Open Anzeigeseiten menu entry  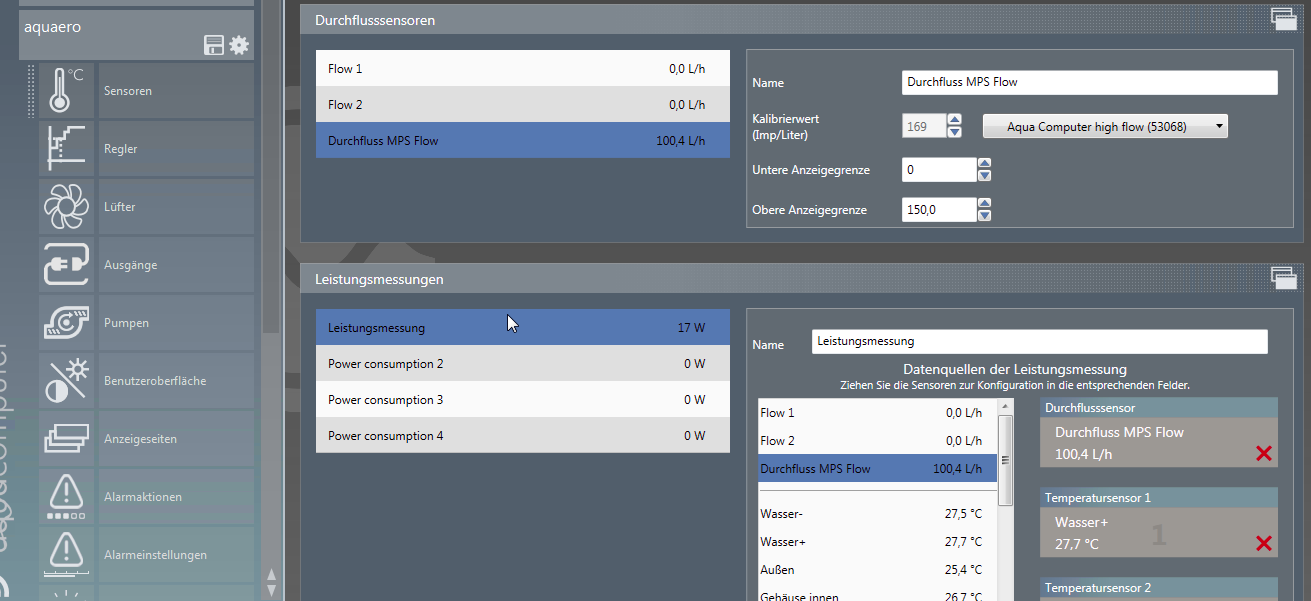pos(176,438)
